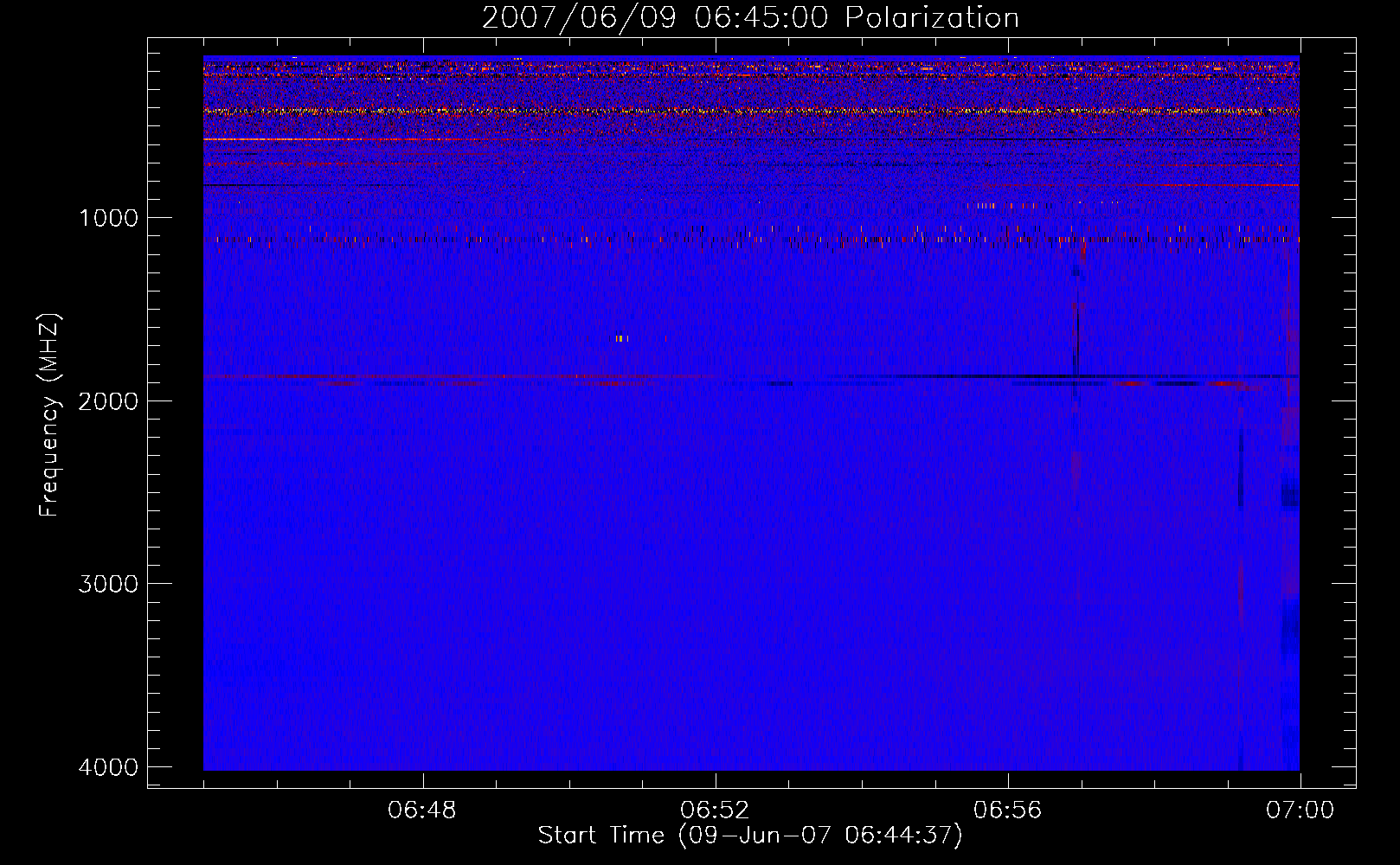Select the 1000 frequency tick label
The height and width of the screenshot is (865, 1400).
pyautogui.click(x=108, y=218)
